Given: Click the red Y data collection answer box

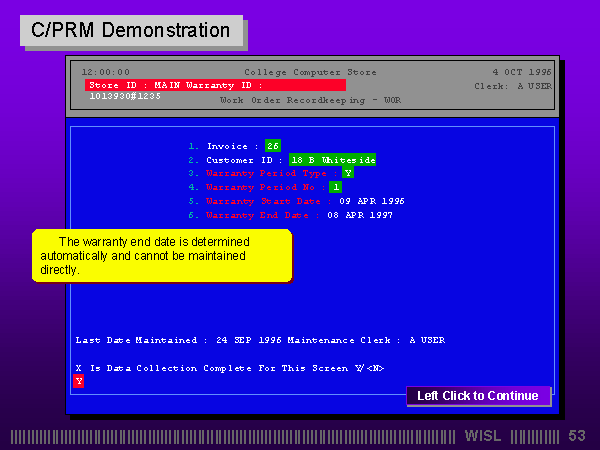Looking at the screenshot, I should click(x=79, y=381).
